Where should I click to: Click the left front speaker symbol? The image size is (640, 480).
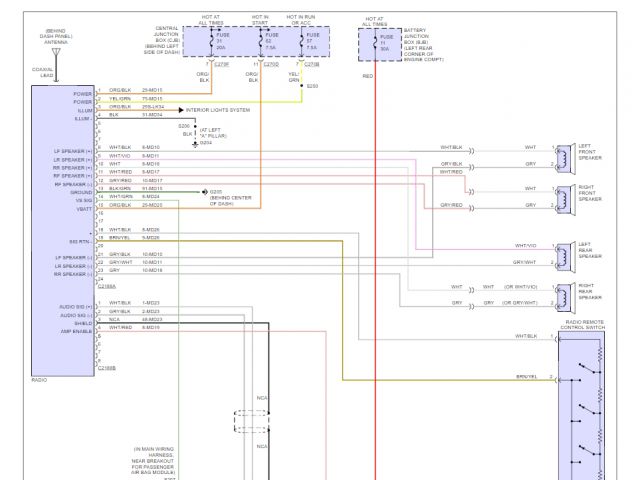click(567, 156)
